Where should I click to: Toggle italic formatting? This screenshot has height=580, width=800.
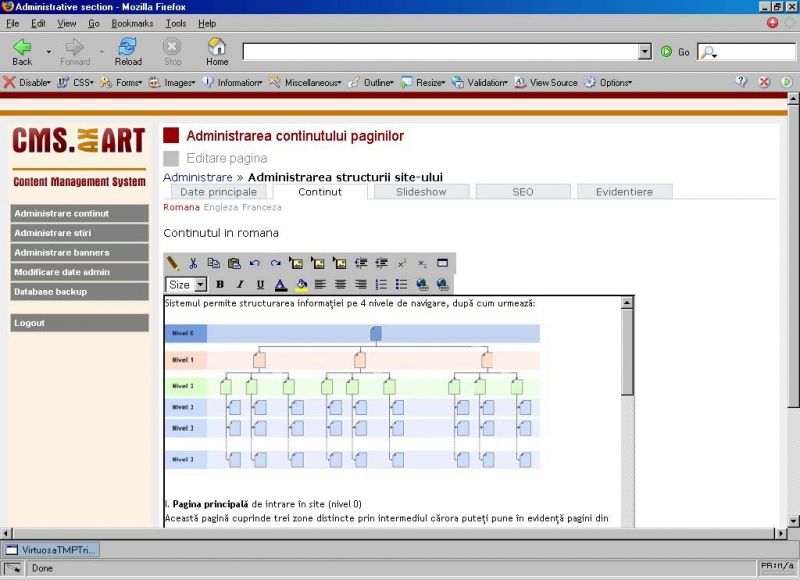pyautogui.click(x=240, y=285)
